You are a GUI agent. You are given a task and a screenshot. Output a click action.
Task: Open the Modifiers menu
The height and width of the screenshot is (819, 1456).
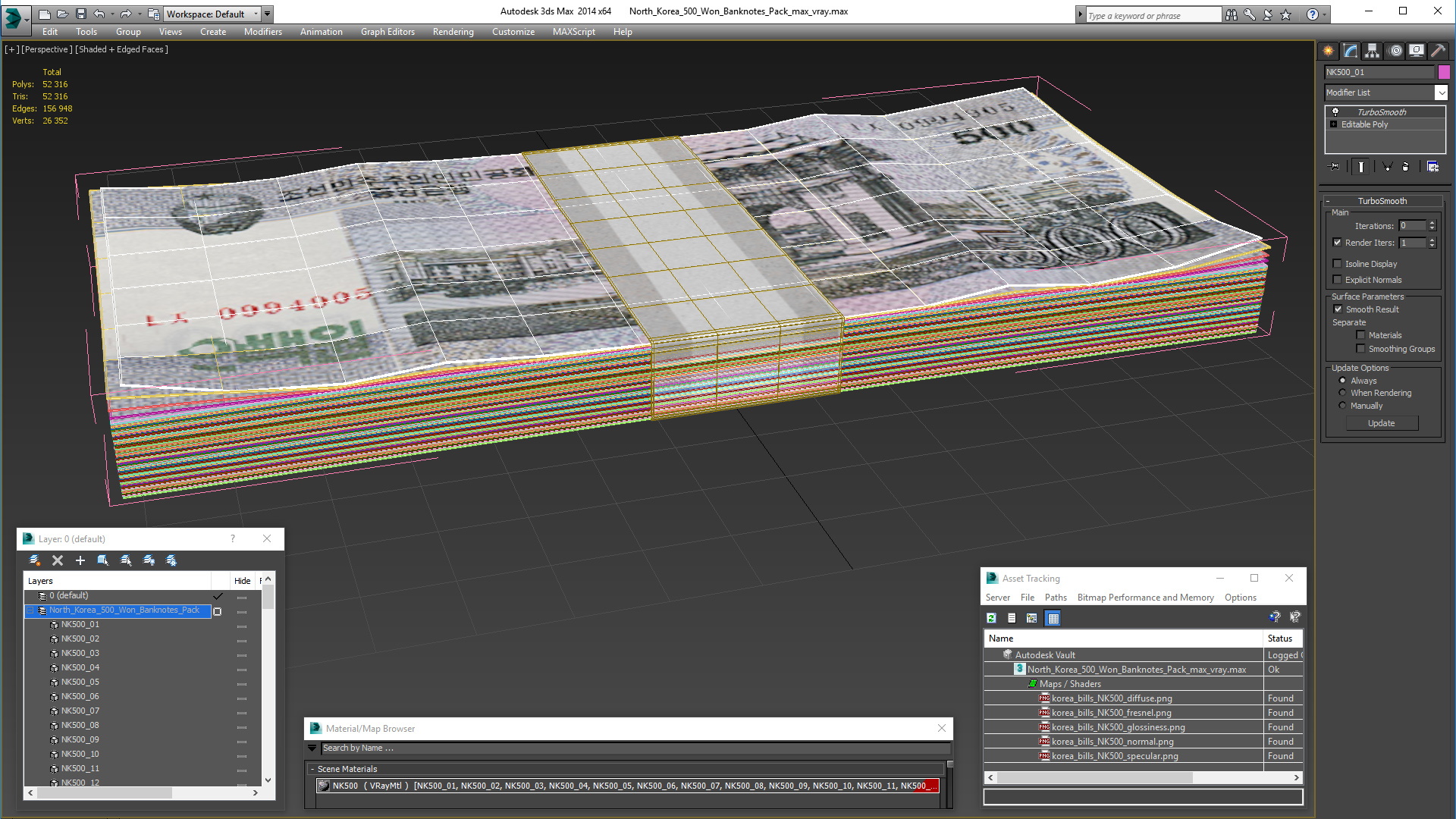[262, 32]
